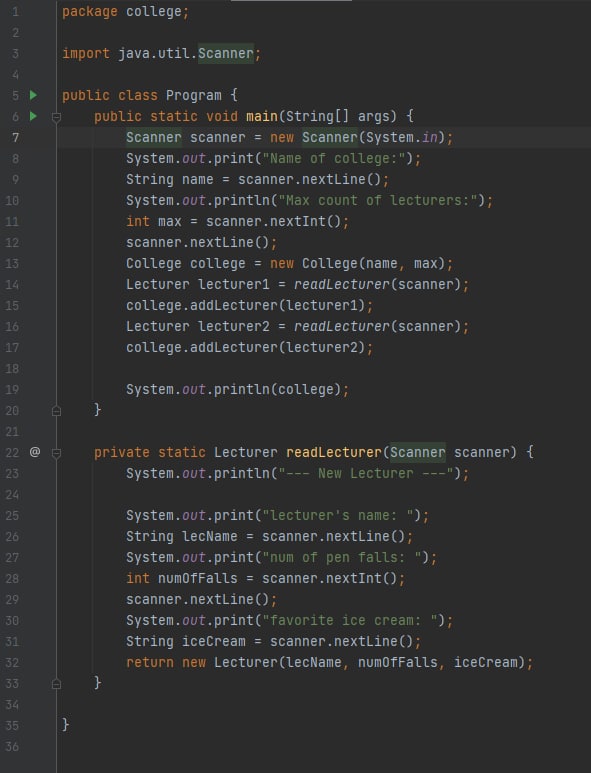The height and width of the screenshot is (773, 591).
Task: Click variable 'lecturer1' declaration on line 14
Action: [x=234, y=284]
